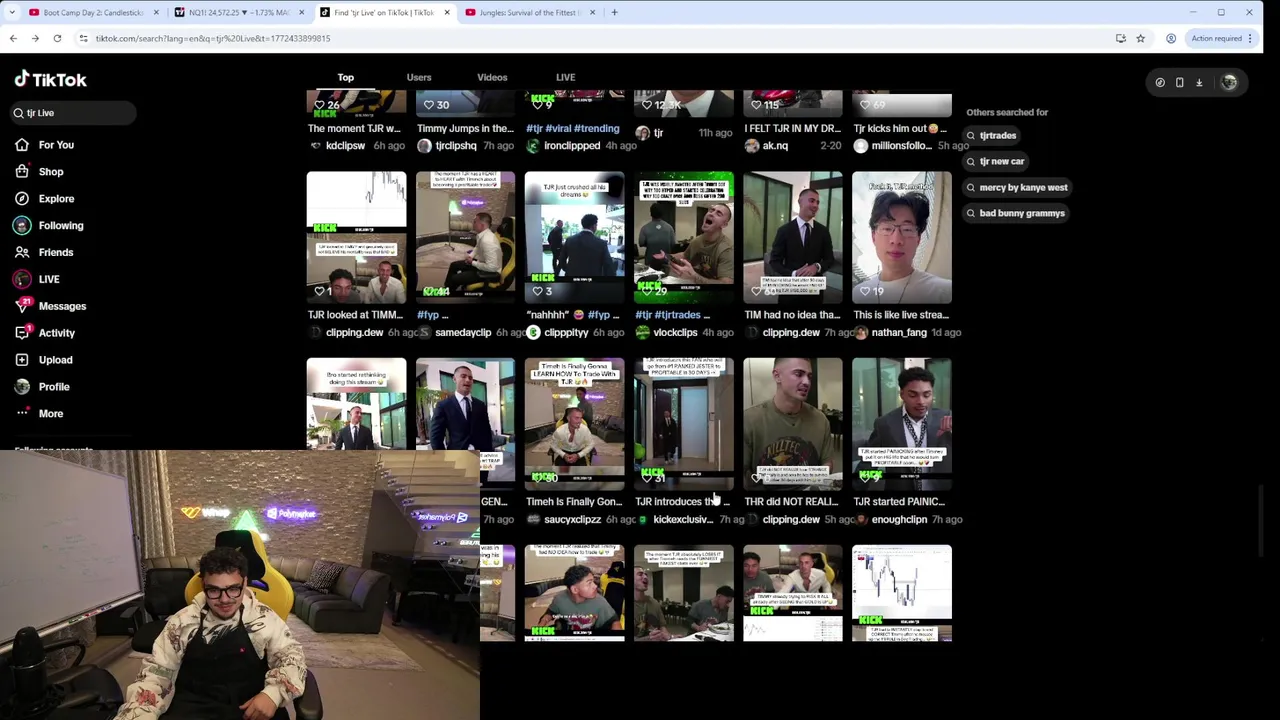
Task: Open kdclipsw account link
Action: 346,146
